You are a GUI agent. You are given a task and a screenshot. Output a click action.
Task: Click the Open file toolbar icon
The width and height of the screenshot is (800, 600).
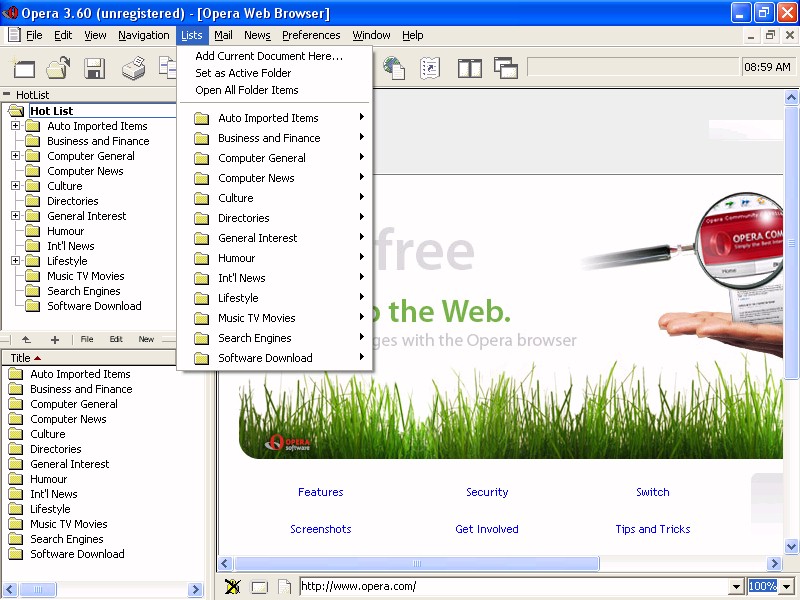[x=58, y=68]
